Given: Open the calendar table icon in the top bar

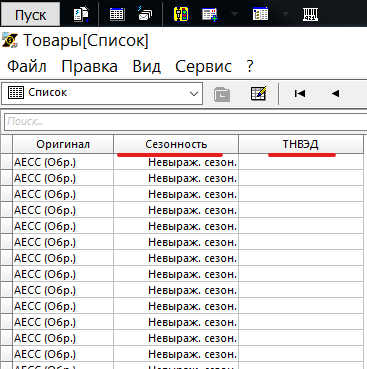Looking at the screenshot, I should (x=117, y=14).
